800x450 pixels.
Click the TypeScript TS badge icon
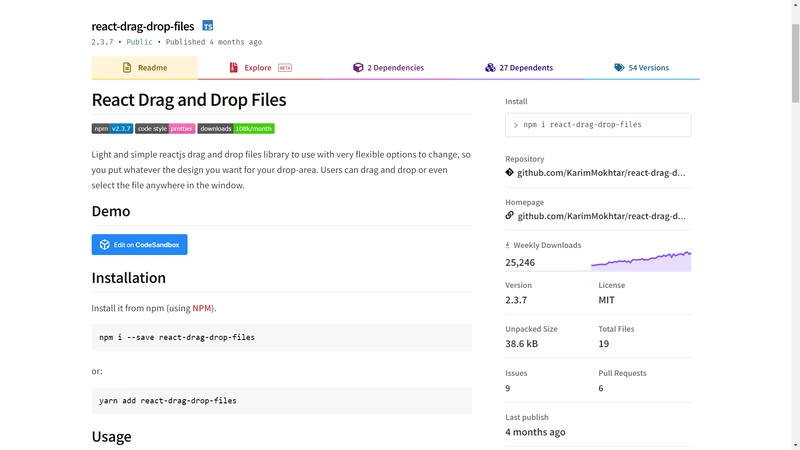[207, 26]
